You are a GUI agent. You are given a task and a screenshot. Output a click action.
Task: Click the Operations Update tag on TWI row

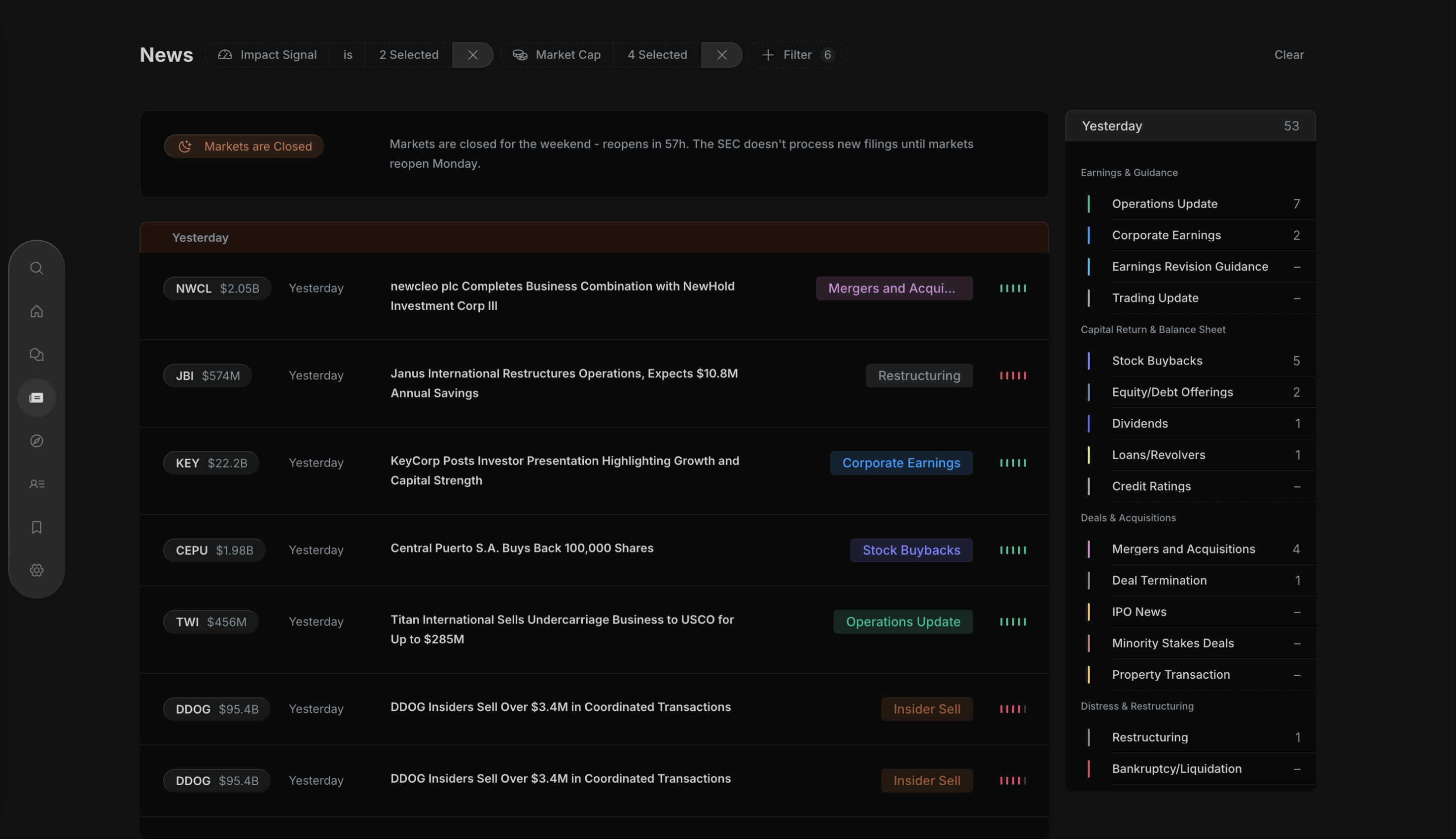[x=902, y=622]
